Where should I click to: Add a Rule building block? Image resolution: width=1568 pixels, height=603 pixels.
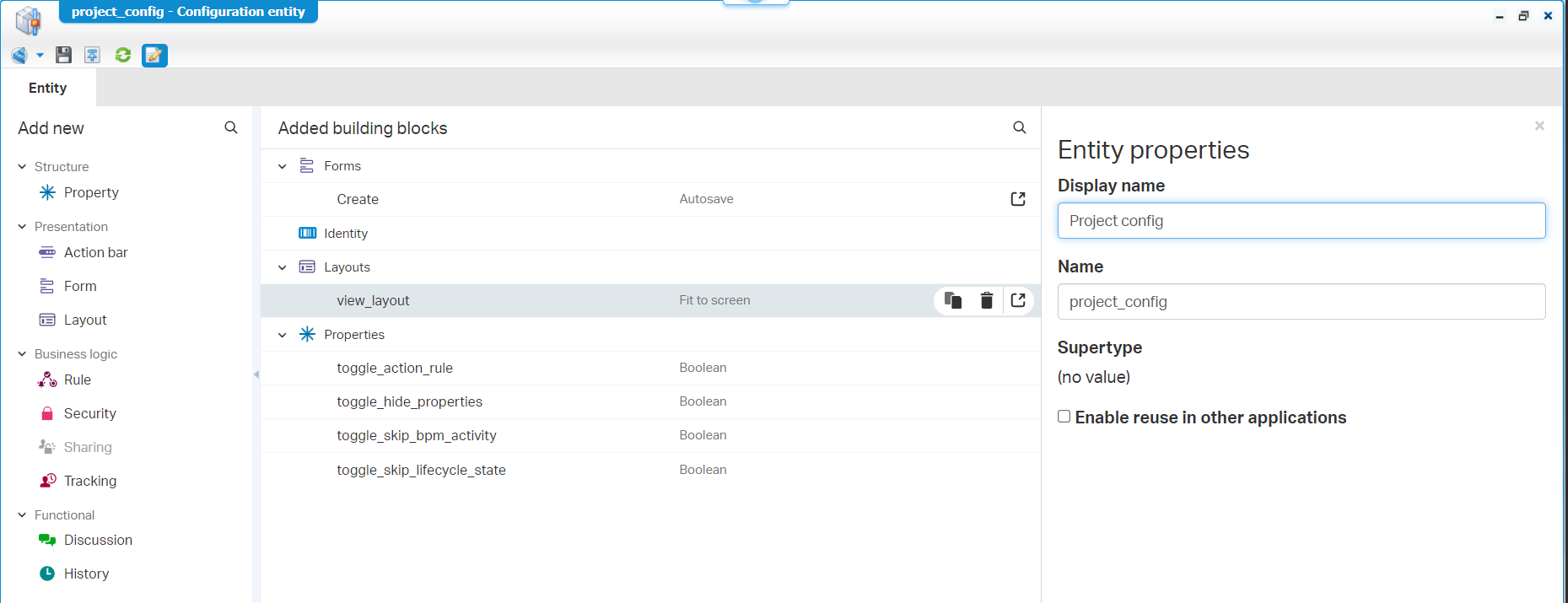[77, 380]
